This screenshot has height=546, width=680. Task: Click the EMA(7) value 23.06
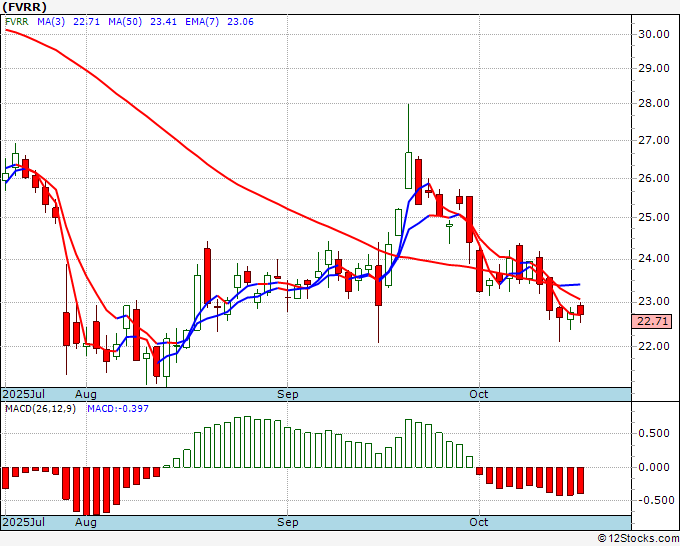pos(240,22)
